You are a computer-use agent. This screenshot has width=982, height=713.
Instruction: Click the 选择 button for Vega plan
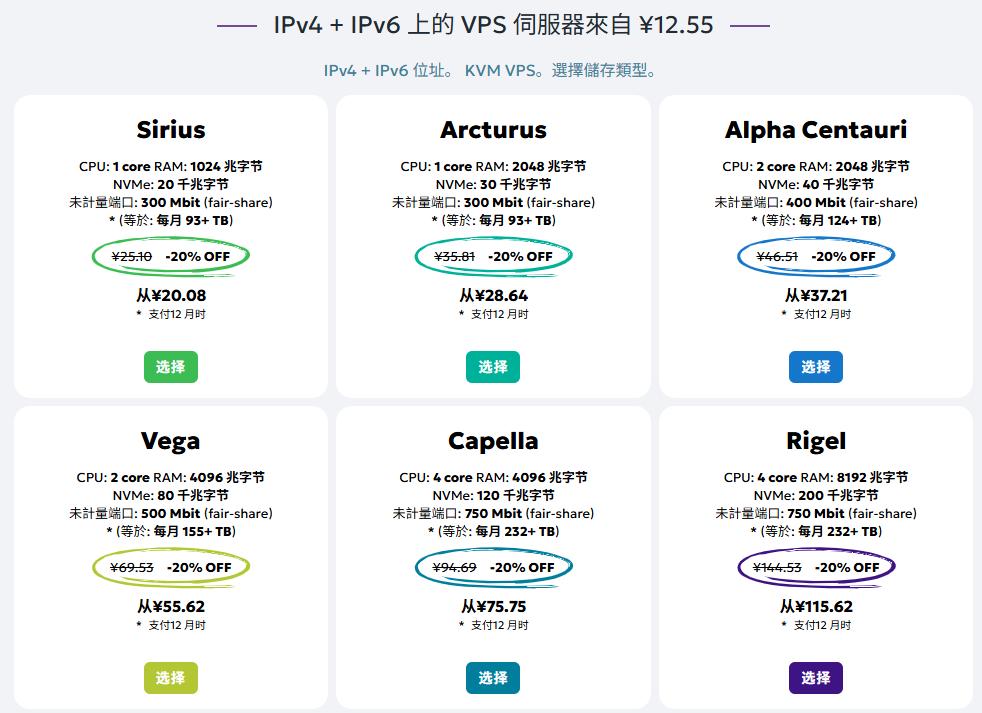pos(171,678)
